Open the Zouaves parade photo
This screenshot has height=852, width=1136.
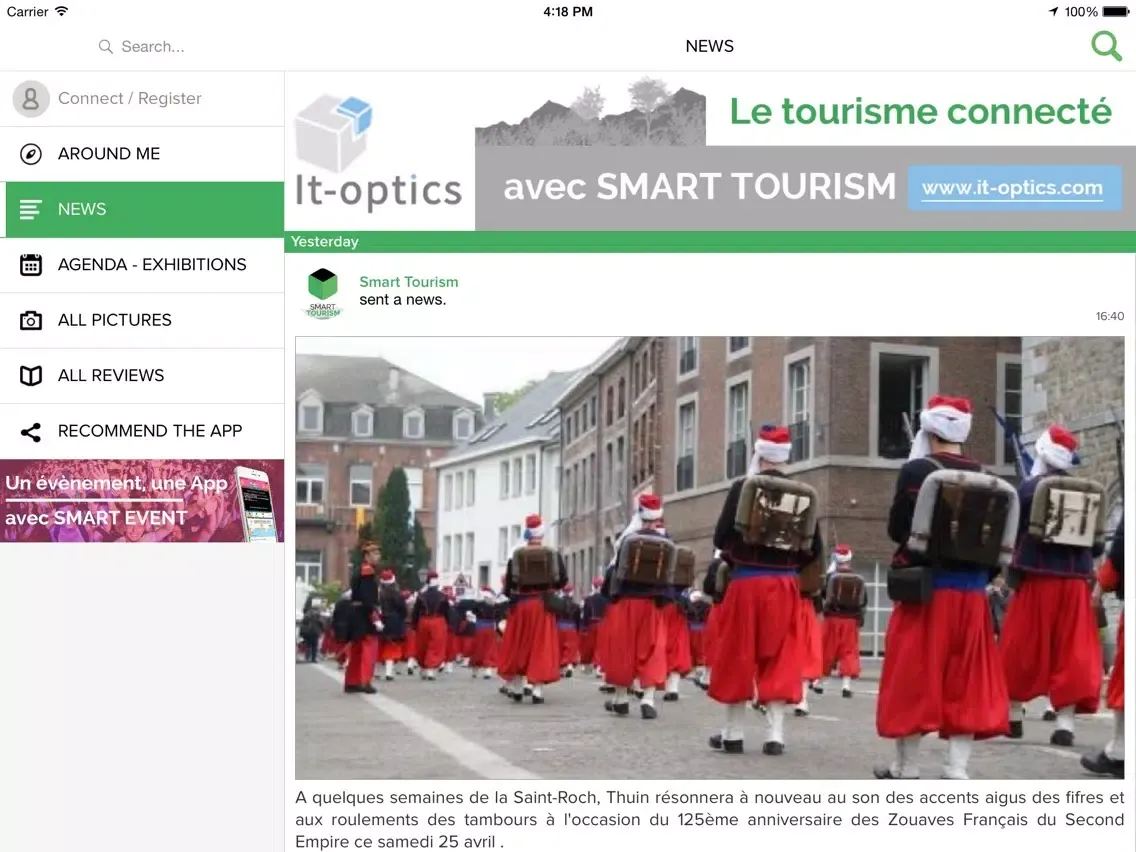point(710,558)
